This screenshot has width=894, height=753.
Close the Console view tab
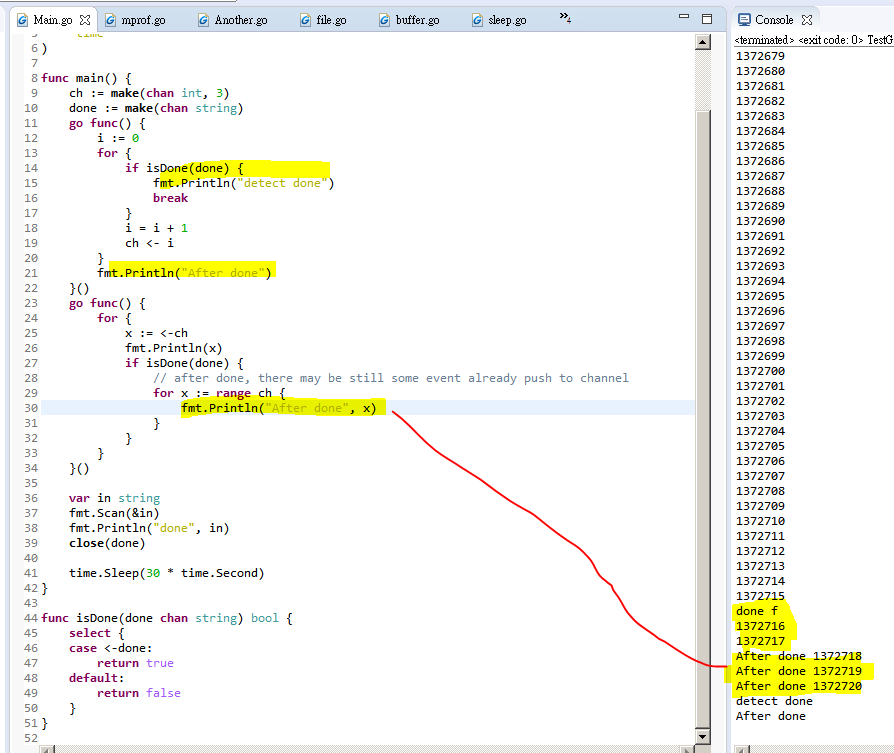click(807, 20)
